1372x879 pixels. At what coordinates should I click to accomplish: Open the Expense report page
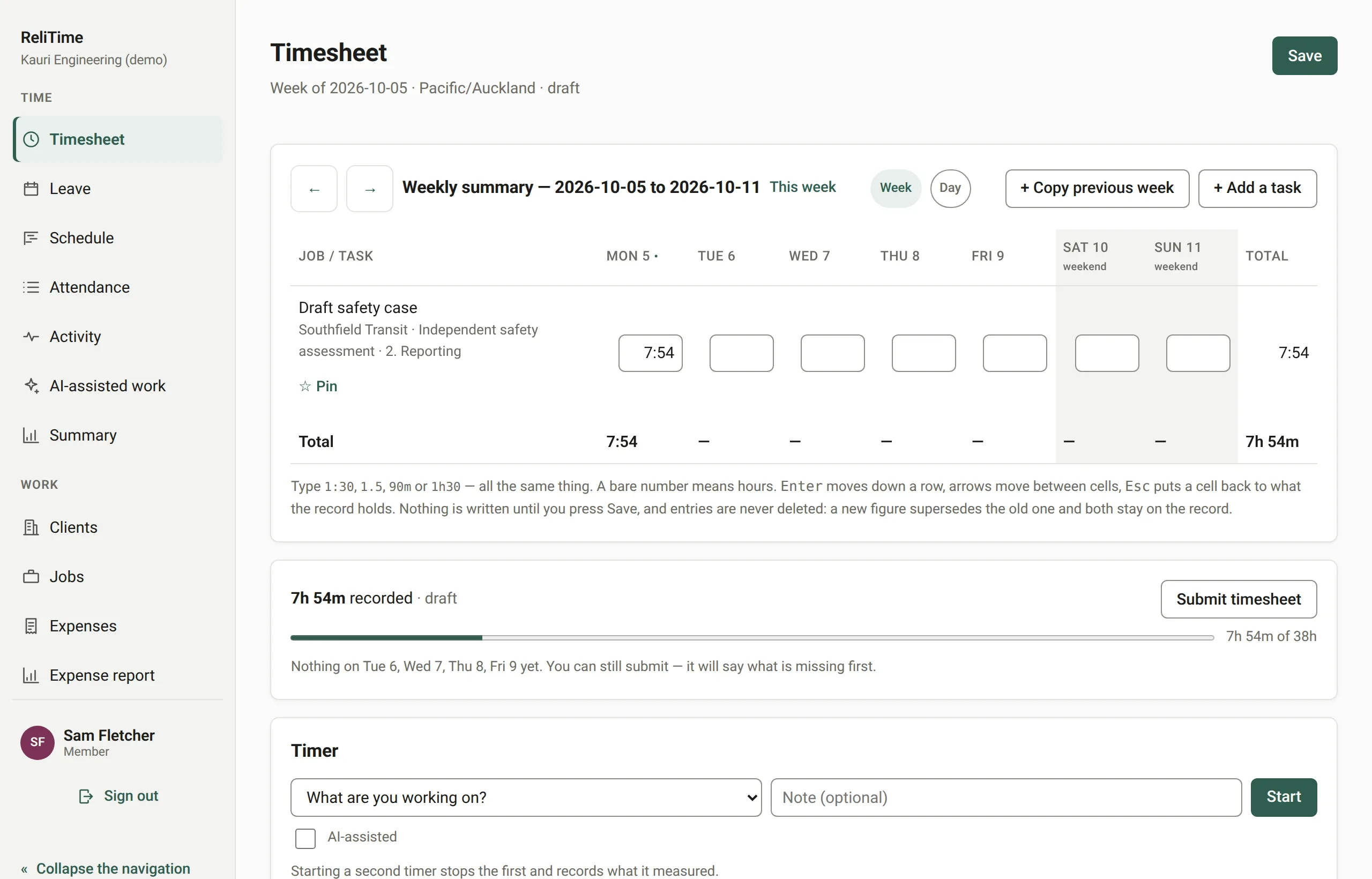click(x=117, y=675)
